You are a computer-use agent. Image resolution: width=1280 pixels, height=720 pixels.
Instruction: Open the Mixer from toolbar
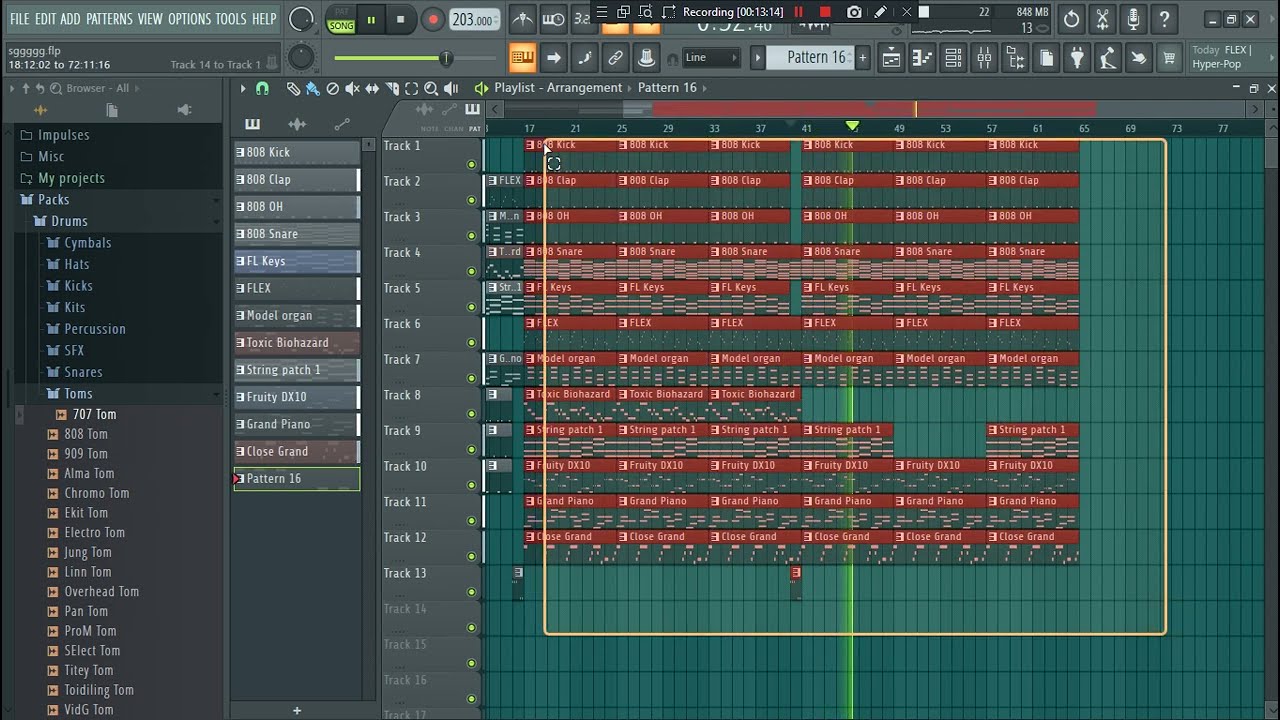tap(985, 58)
